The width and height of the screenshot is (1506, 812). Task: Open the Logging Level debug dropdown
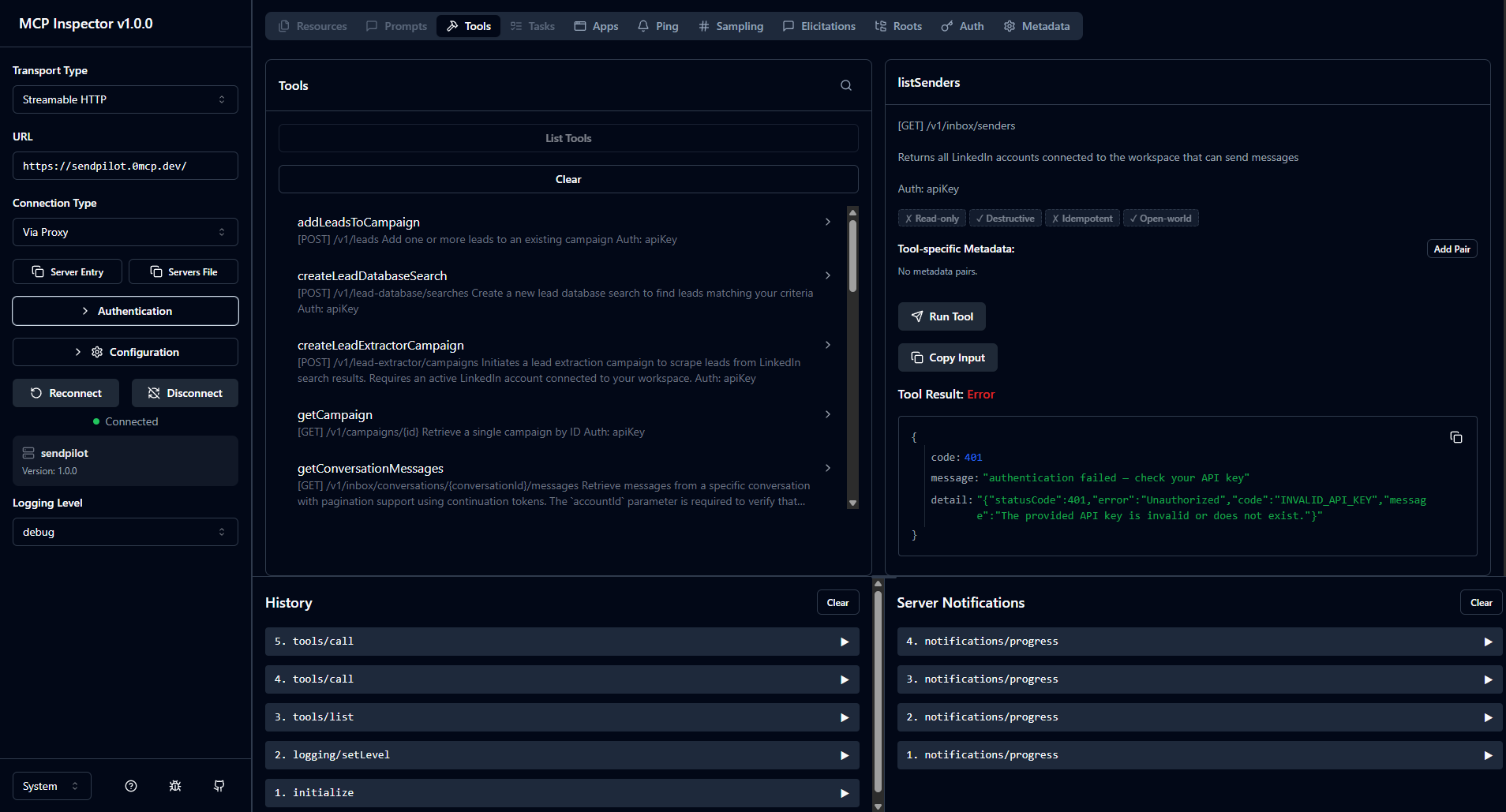(x=126, y=532)
